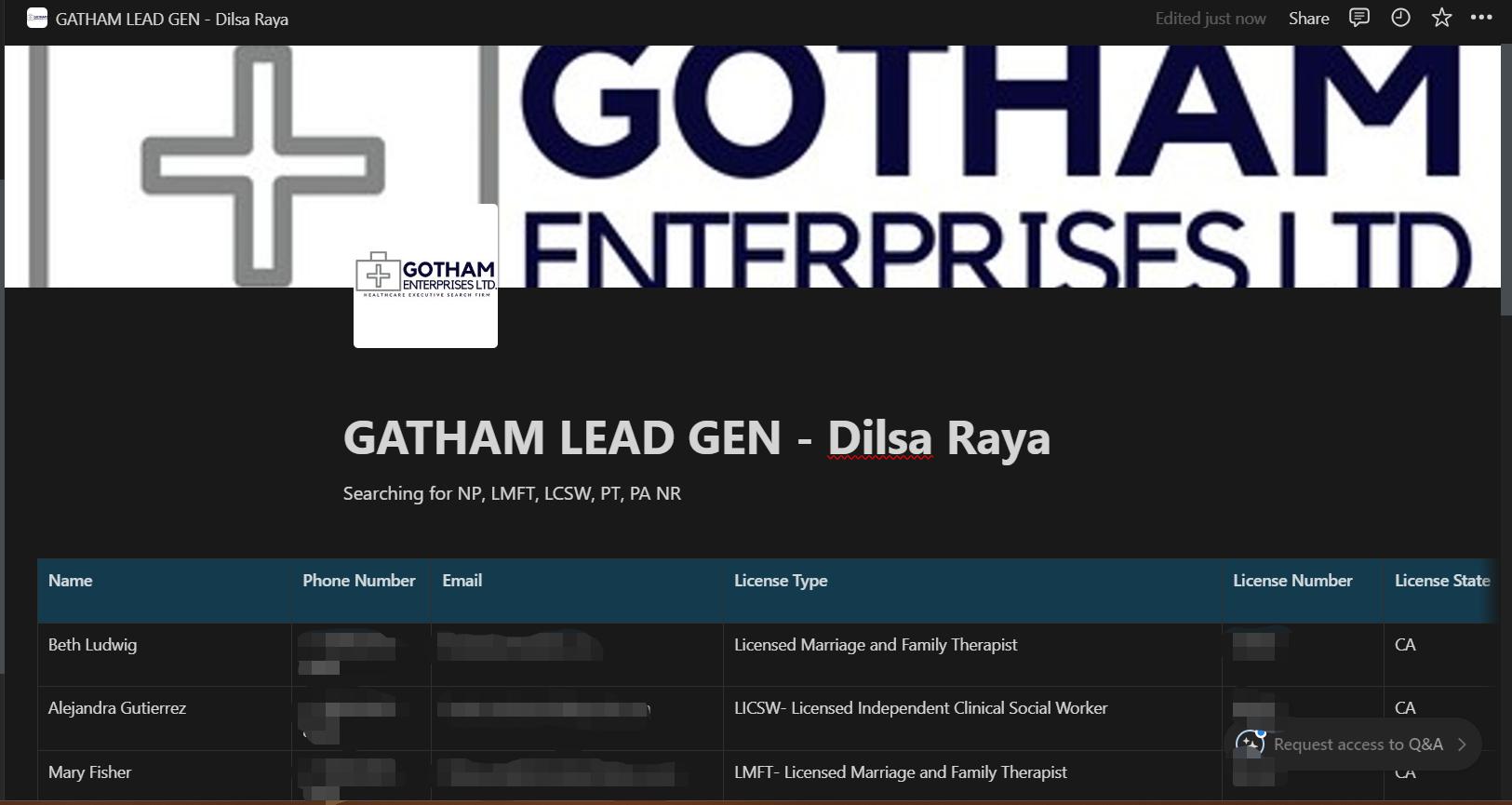The height and width of the screenshot is (805, 1512).
Task: View page history clock icon
Action: tap(1400, 19)
